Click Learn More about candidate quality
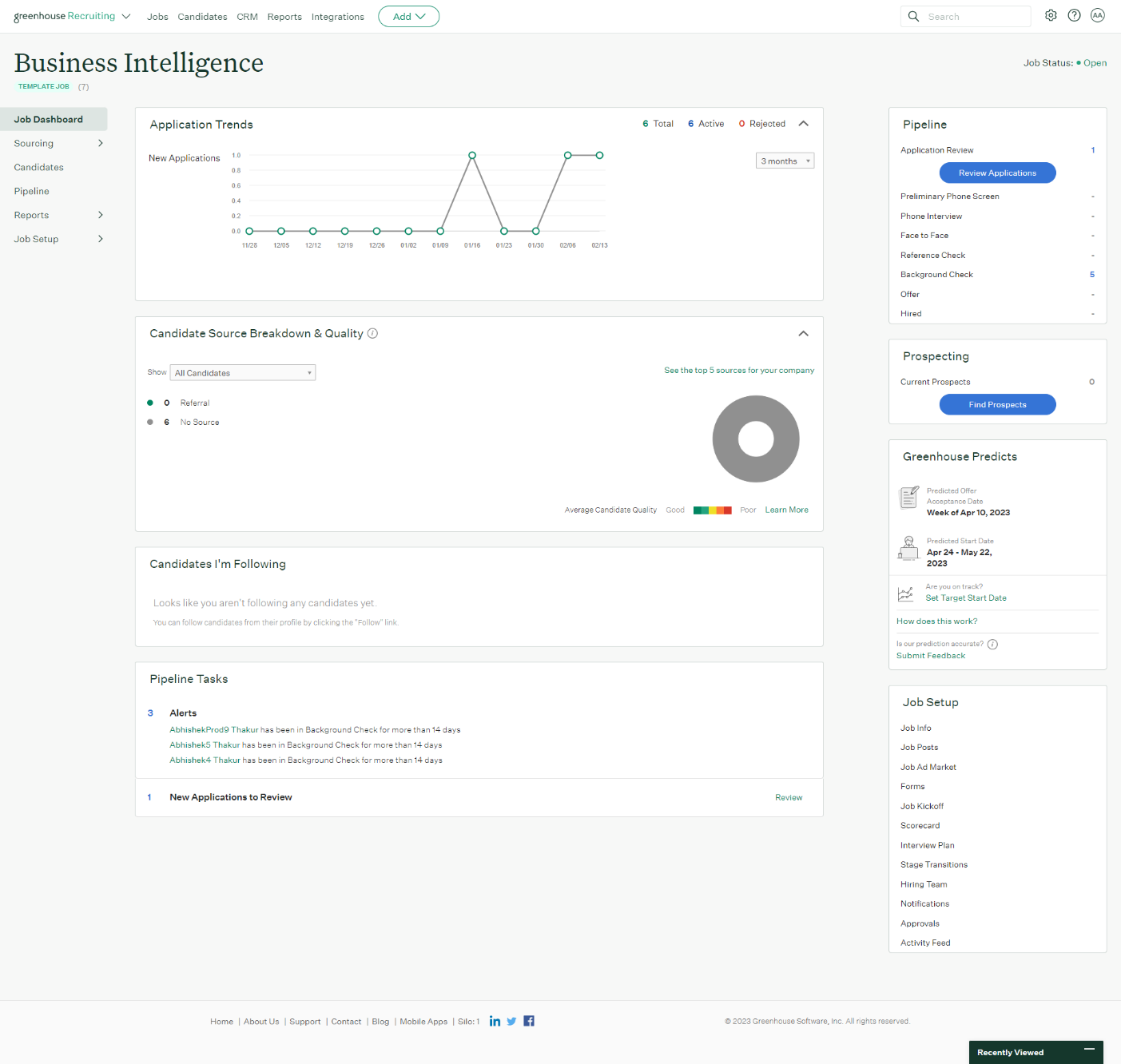The image size is (1121, 1064). click(x=786, y=510)
